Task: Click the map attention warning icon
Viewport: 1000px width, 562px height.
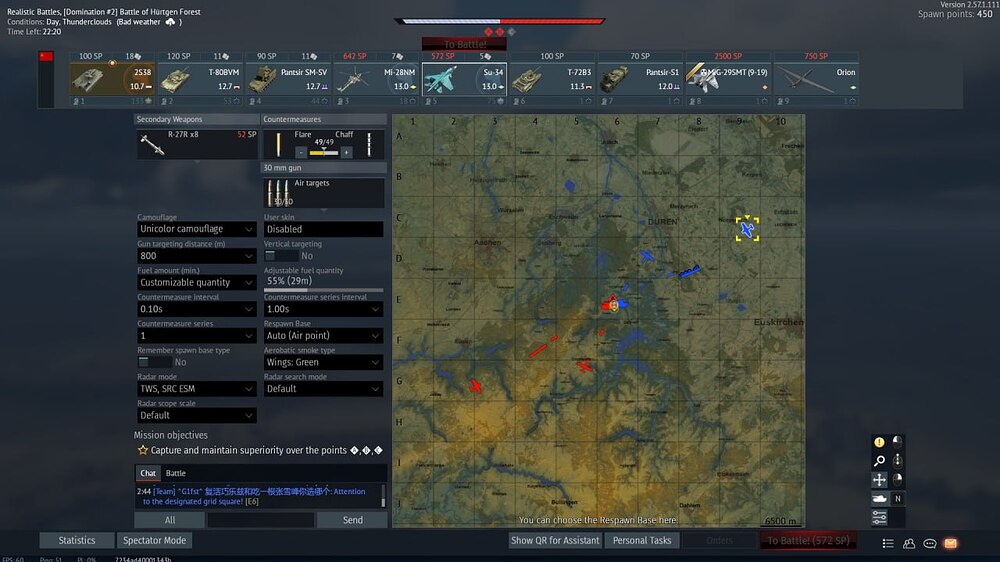Action: [879, 441]
